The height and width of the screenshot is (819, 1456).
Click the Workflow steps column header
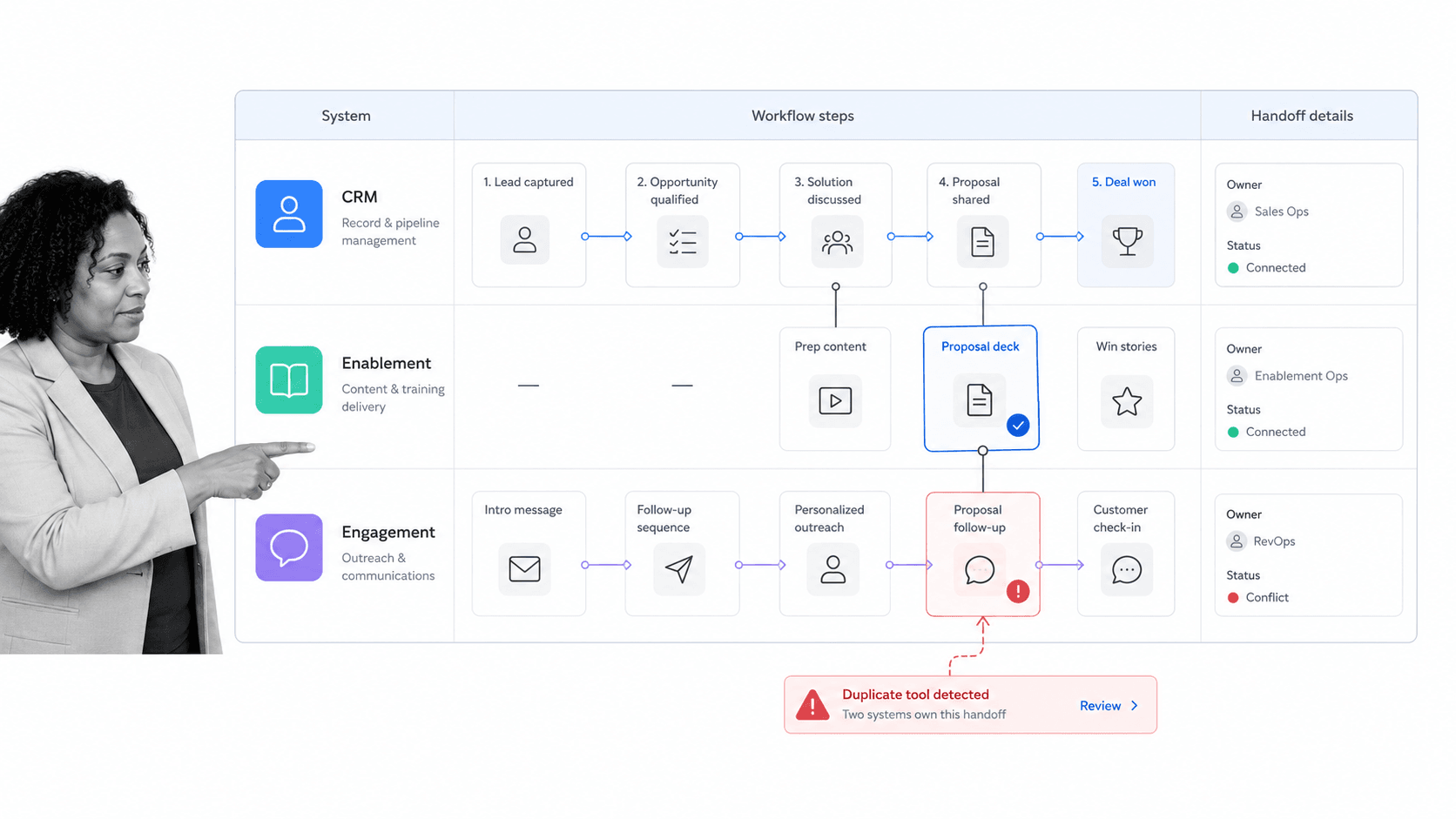coord(803,116)
